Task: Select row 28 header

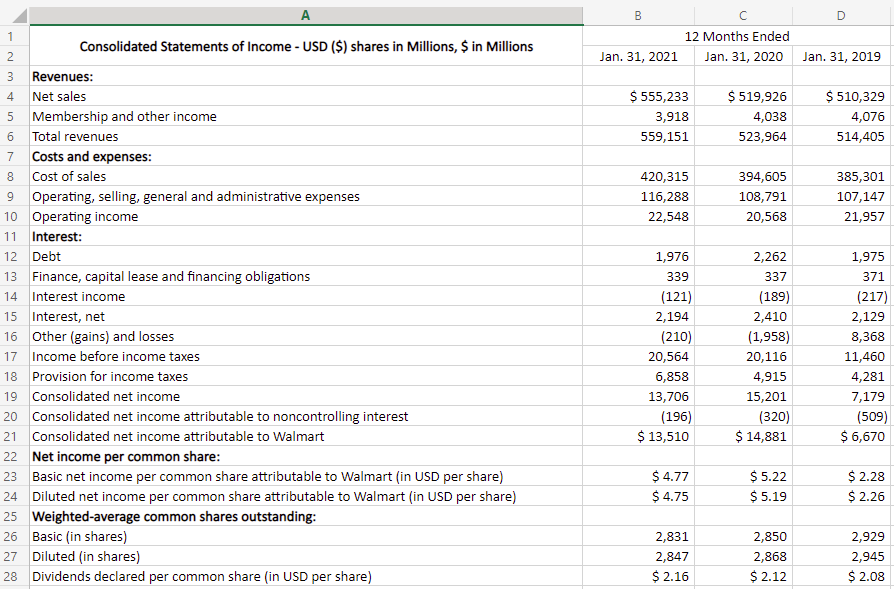Action: 13,576
